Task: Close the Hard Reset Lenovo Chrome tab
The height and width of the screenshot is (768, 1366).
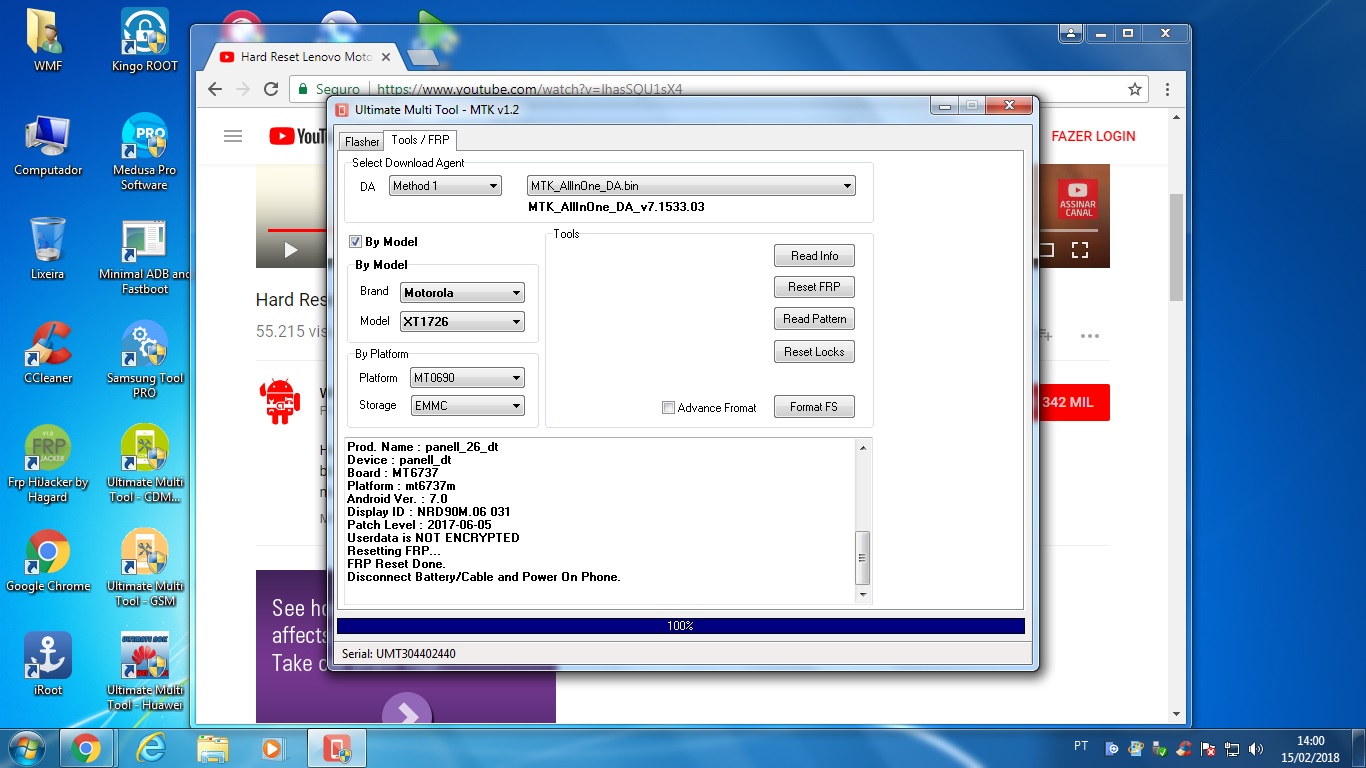Action: pyautogui.click(x=386, y=57)
